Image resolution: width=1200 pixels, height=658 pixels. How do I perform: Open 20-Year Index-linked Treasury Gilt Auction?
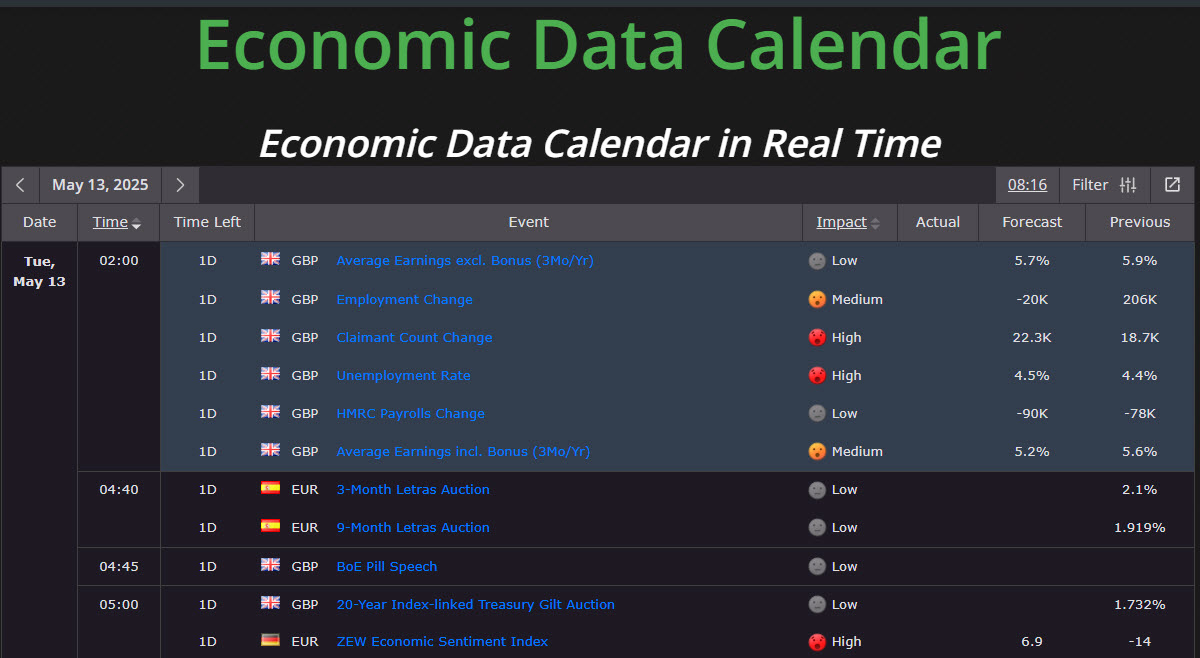coord(475,604)
